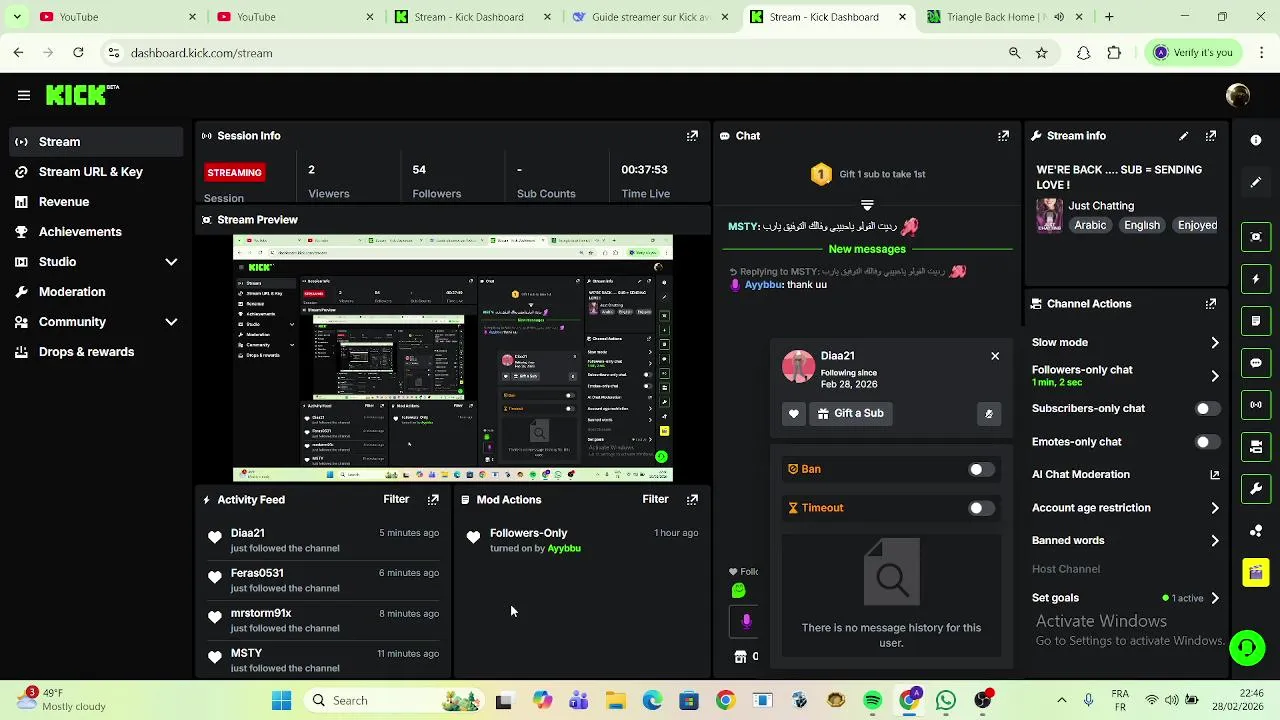Toggle the Timeout switch for Diaa21
This screenshot has width=1280, height=720.
coord(982,509)
